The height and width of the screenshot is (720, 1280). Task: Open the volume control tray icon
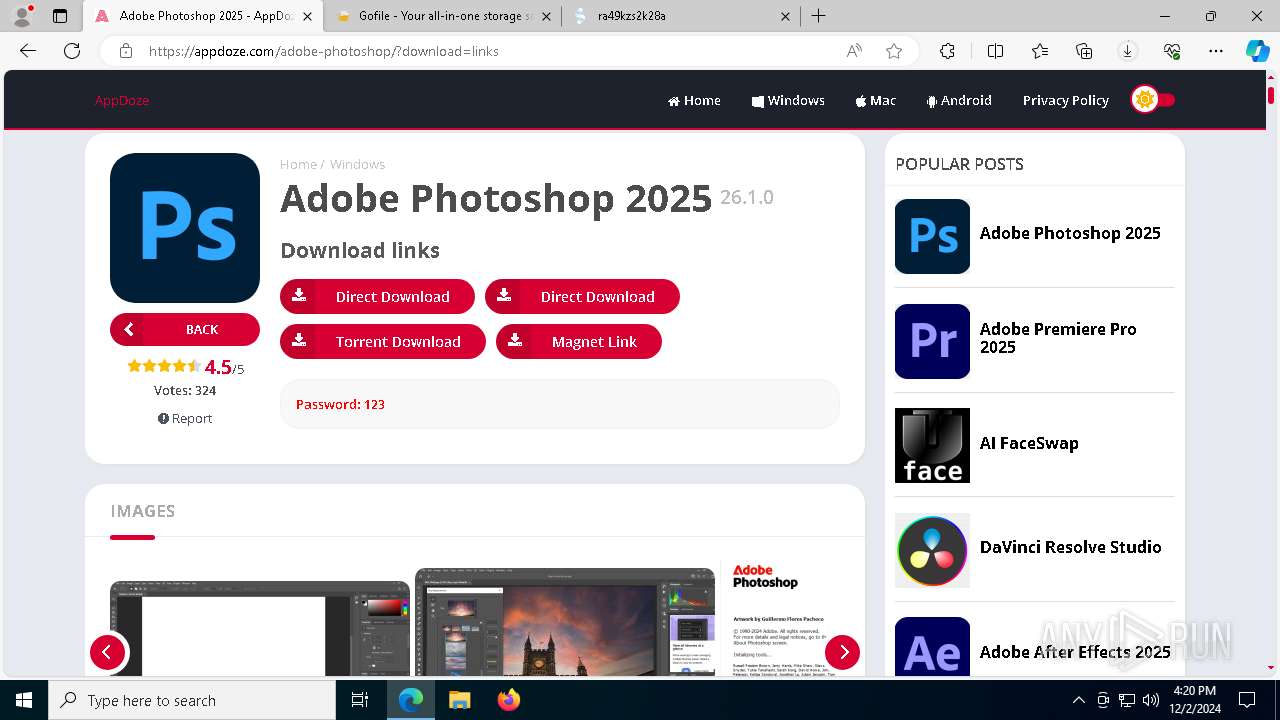coord(1151,700)
